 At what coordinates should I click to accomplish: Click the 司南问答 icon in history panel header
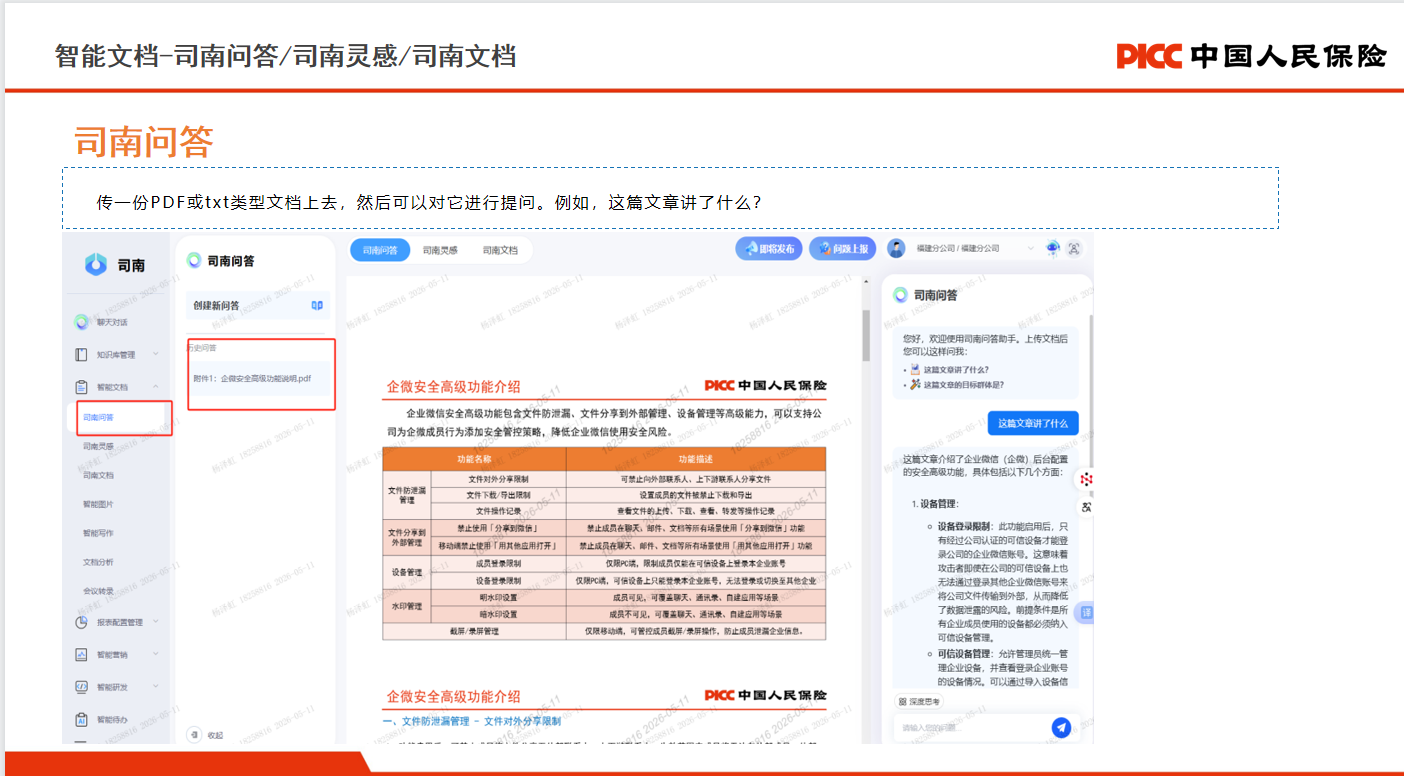(194, 261)
